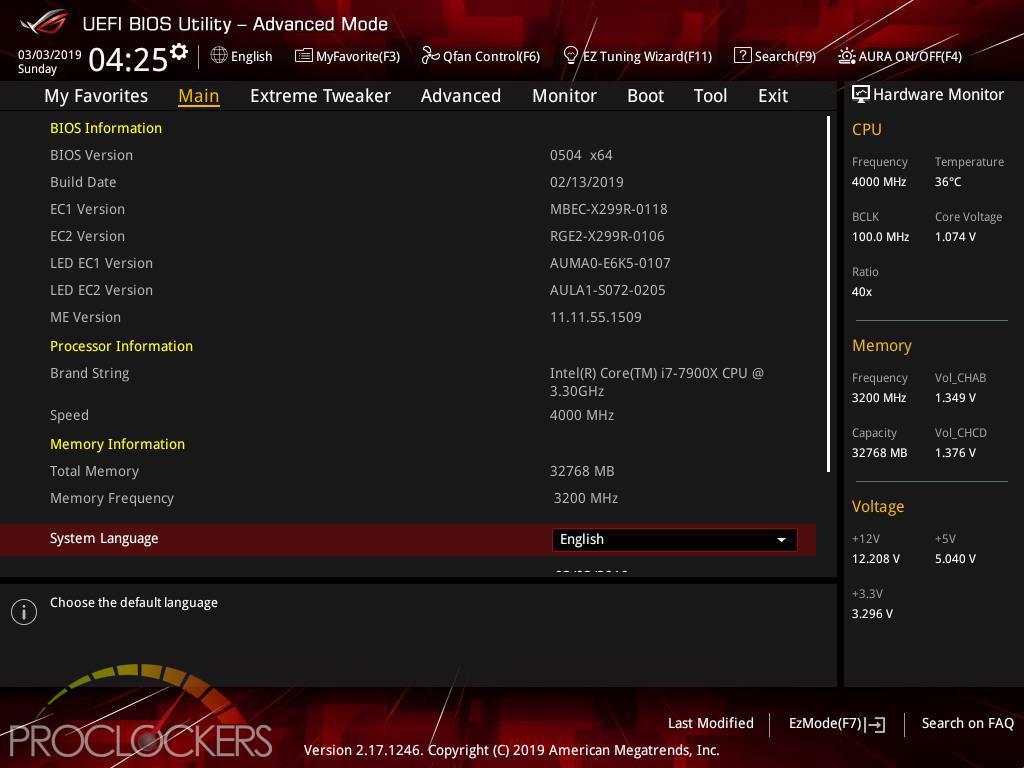Click the EC1 Version value MBEC-X299R-0118
The height and width of the screenshot is (768, 1024).
pyautogui.click(x=609, y=209)
